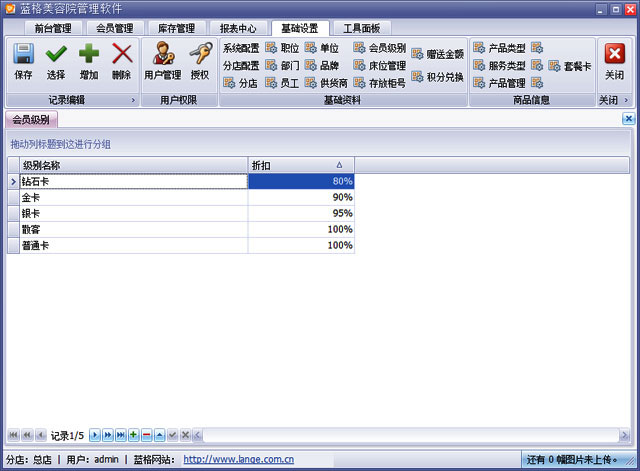Open 产品类型 product type settings
640x471 pixels.
click(x=499, y=48)
